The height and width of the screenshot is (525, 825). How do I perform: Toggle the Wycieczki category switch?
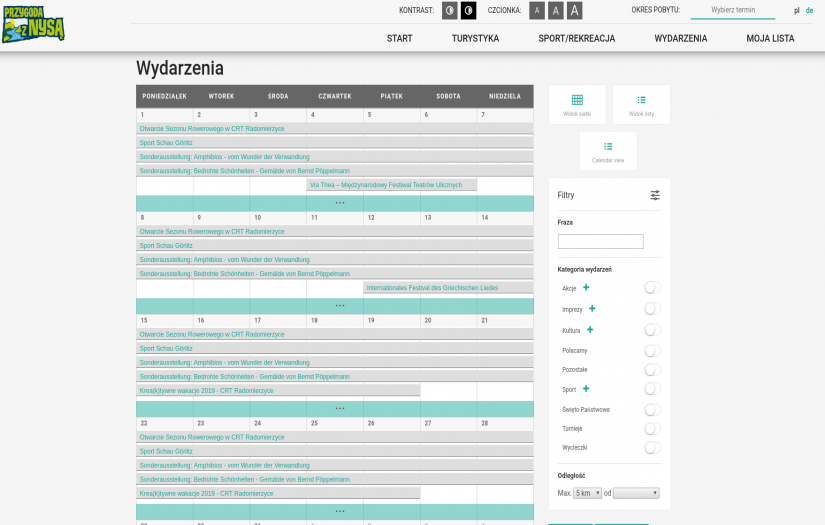click(x=652, y=448)
